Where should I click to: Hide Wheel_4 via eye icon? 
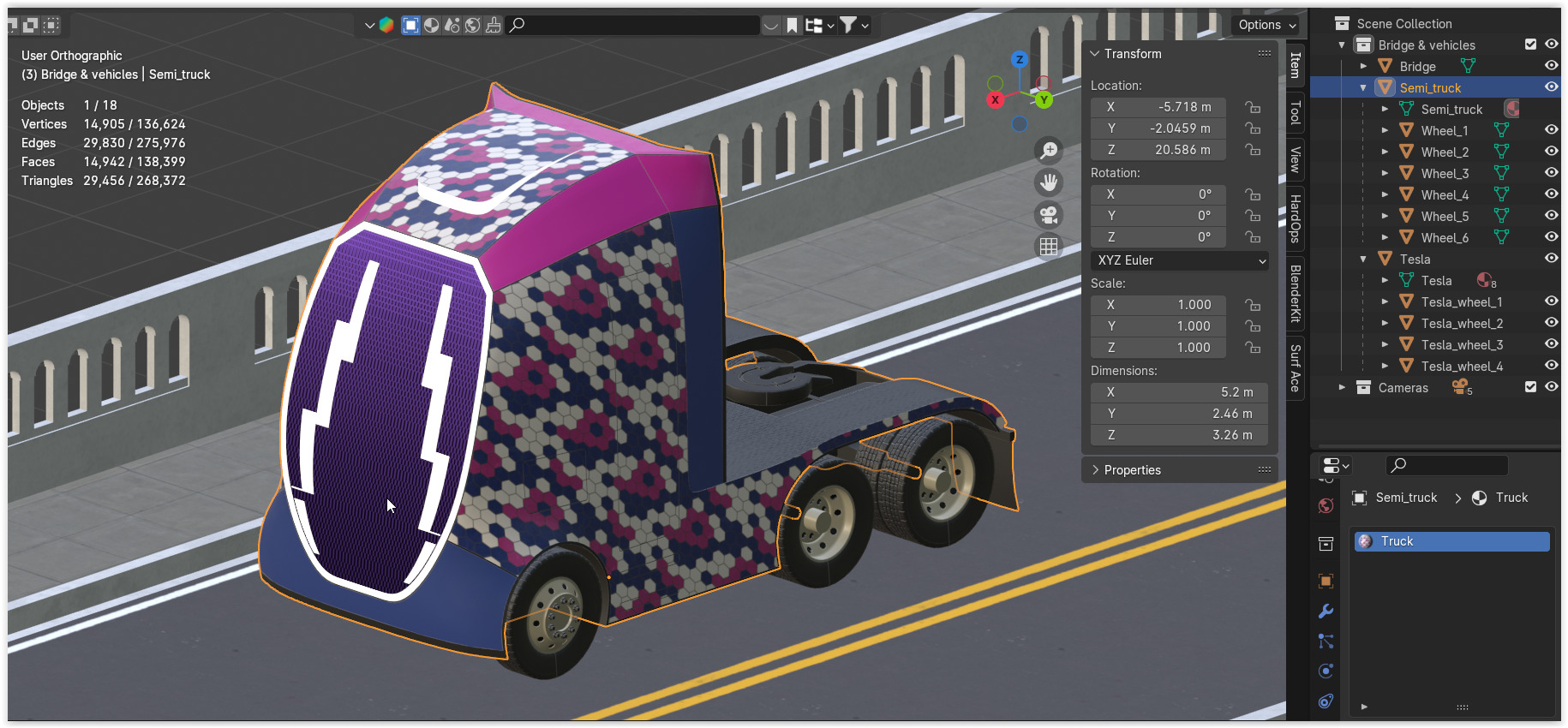point(1551,194)
